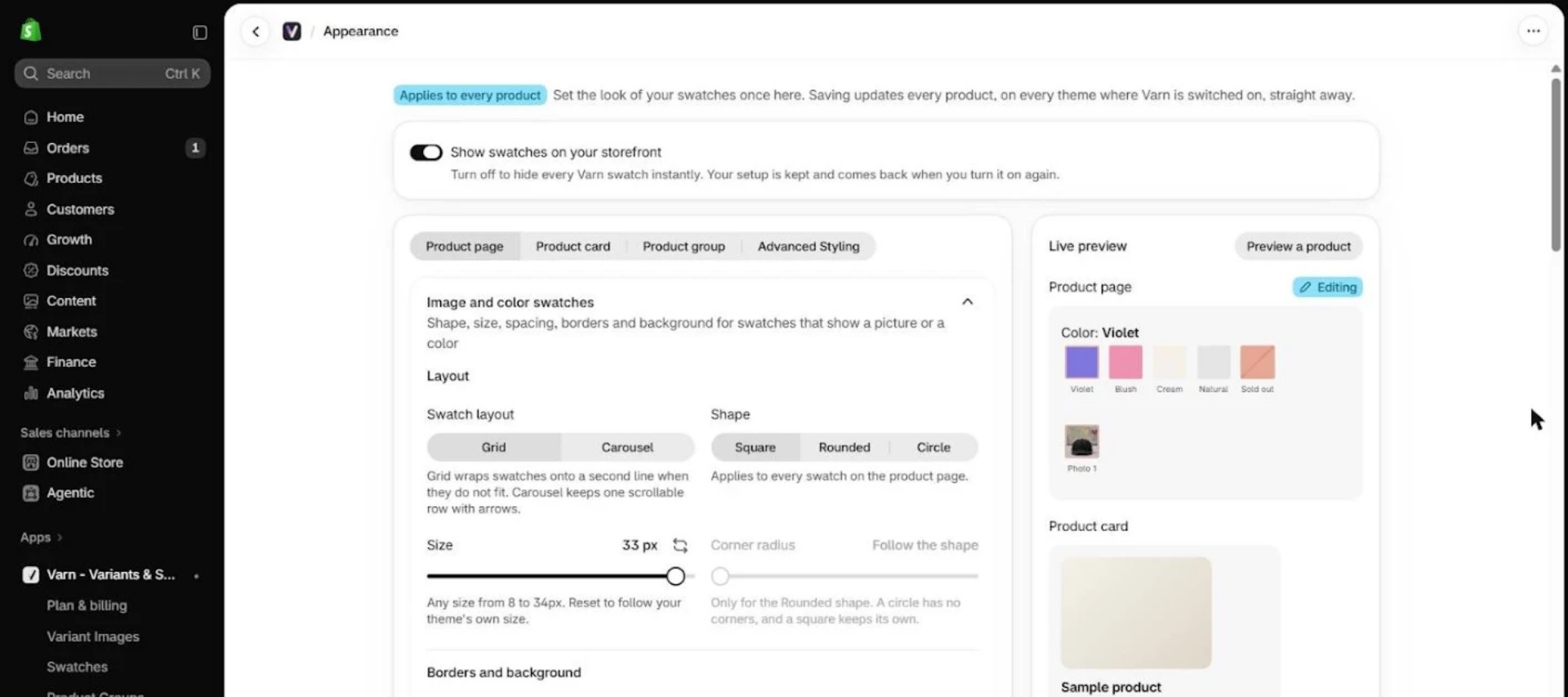Image resolution: width=1568 pixels, height=697 pixels.
Task: Click the Customers person icon
Action: [x=31, y=209]
